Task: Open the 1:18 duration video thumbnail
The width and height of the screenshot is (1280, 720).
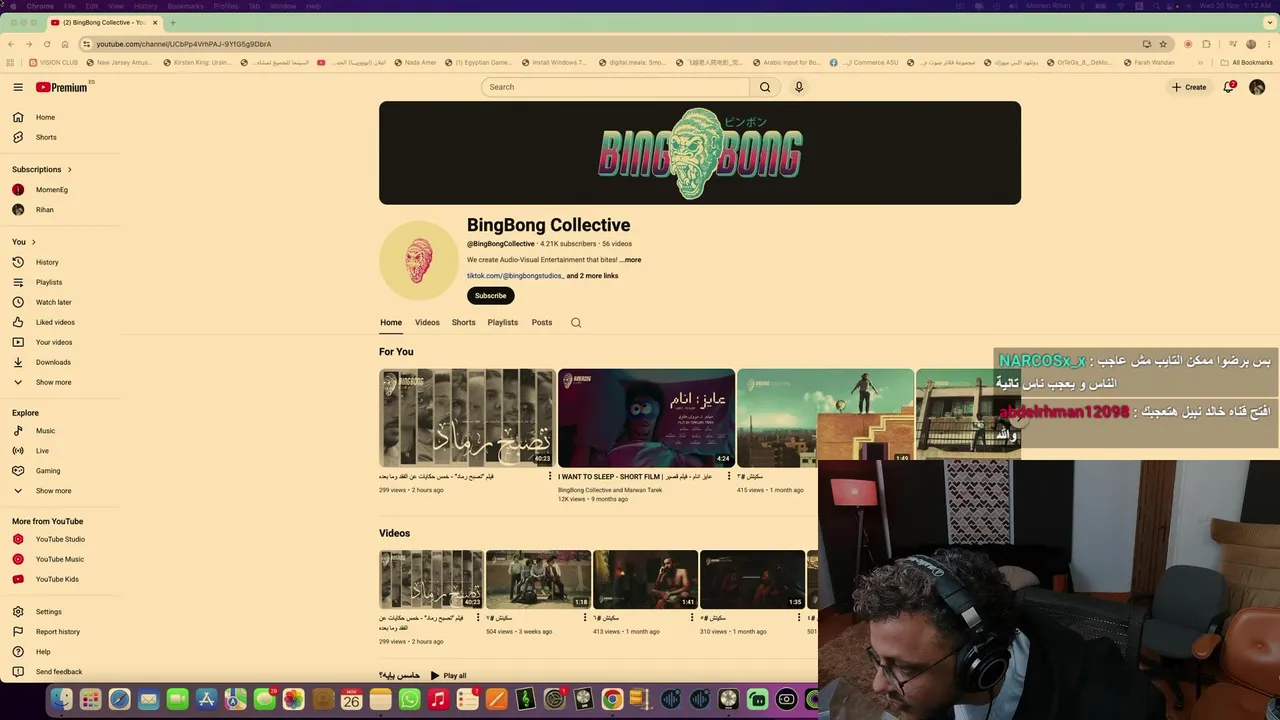Action: (x=538, y=579)
